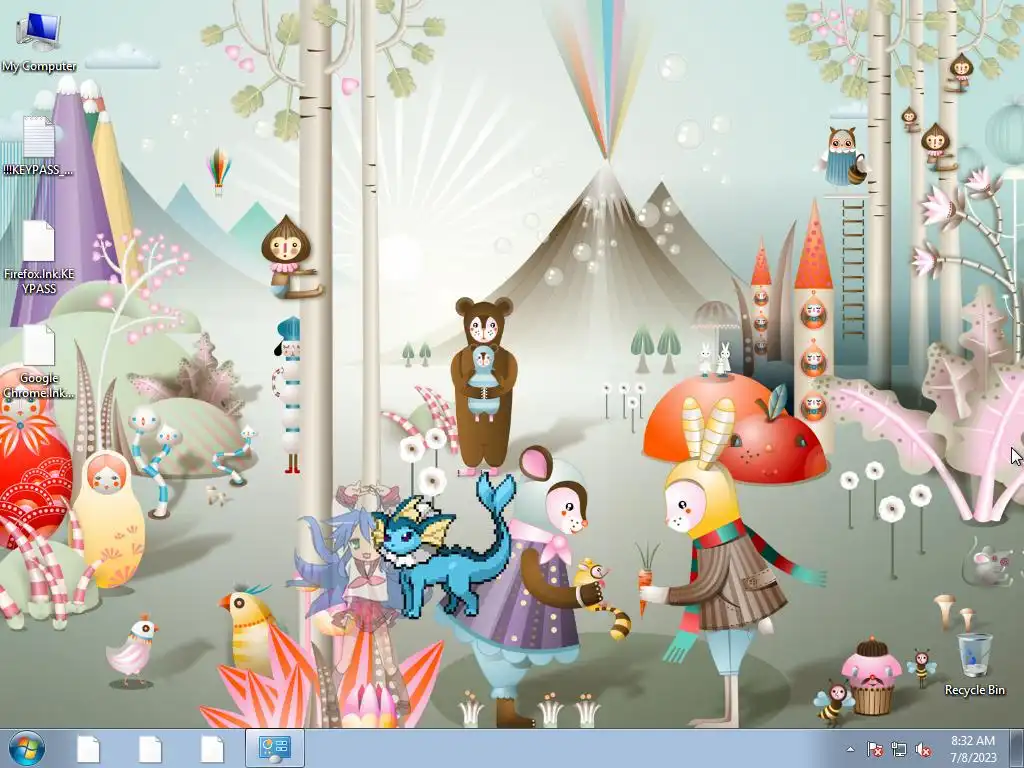The width and height of the screenshot is (1024, 768).
Task: Open the network connection tray icon
Action: click(899, 749)
